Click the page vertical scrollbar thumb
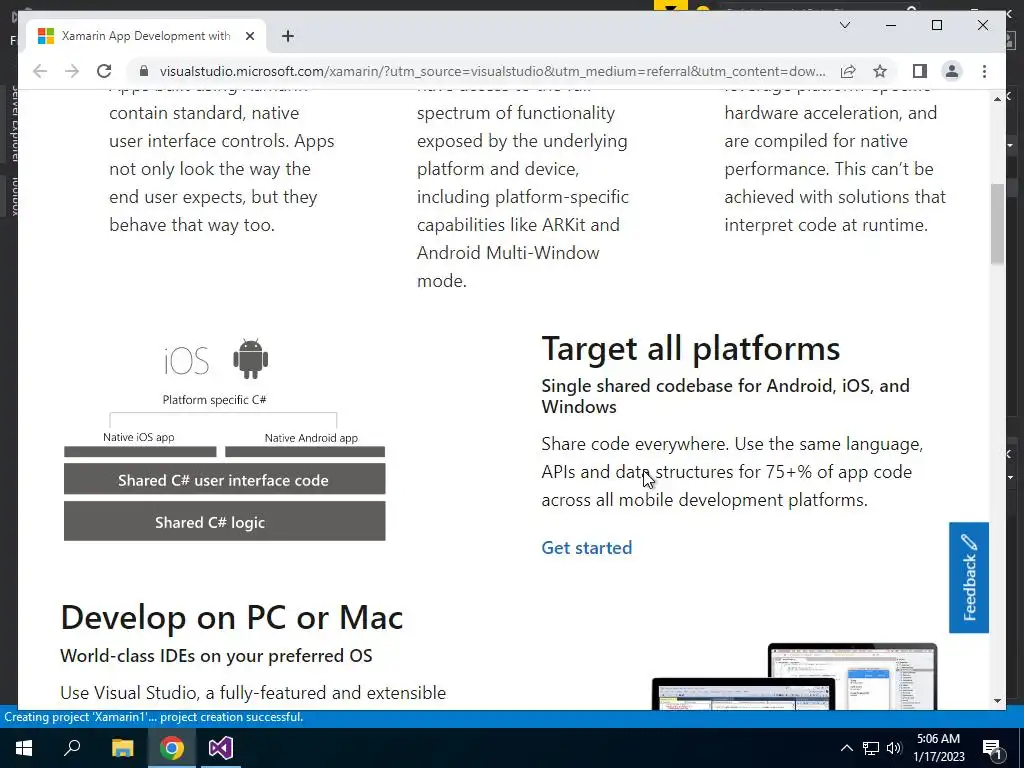1024x768 pixels. [997, 223]
